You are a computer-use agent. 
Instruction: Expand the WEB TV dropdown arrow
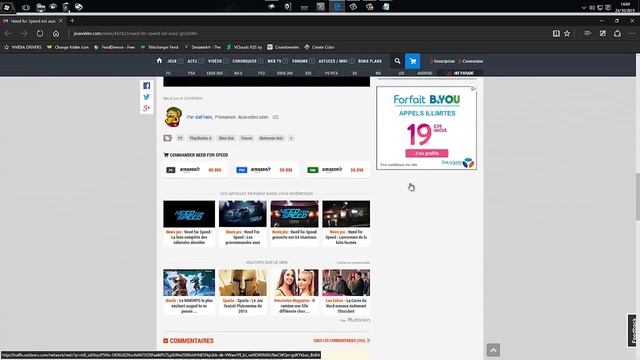pyautogui.click(x=285, y=61)
